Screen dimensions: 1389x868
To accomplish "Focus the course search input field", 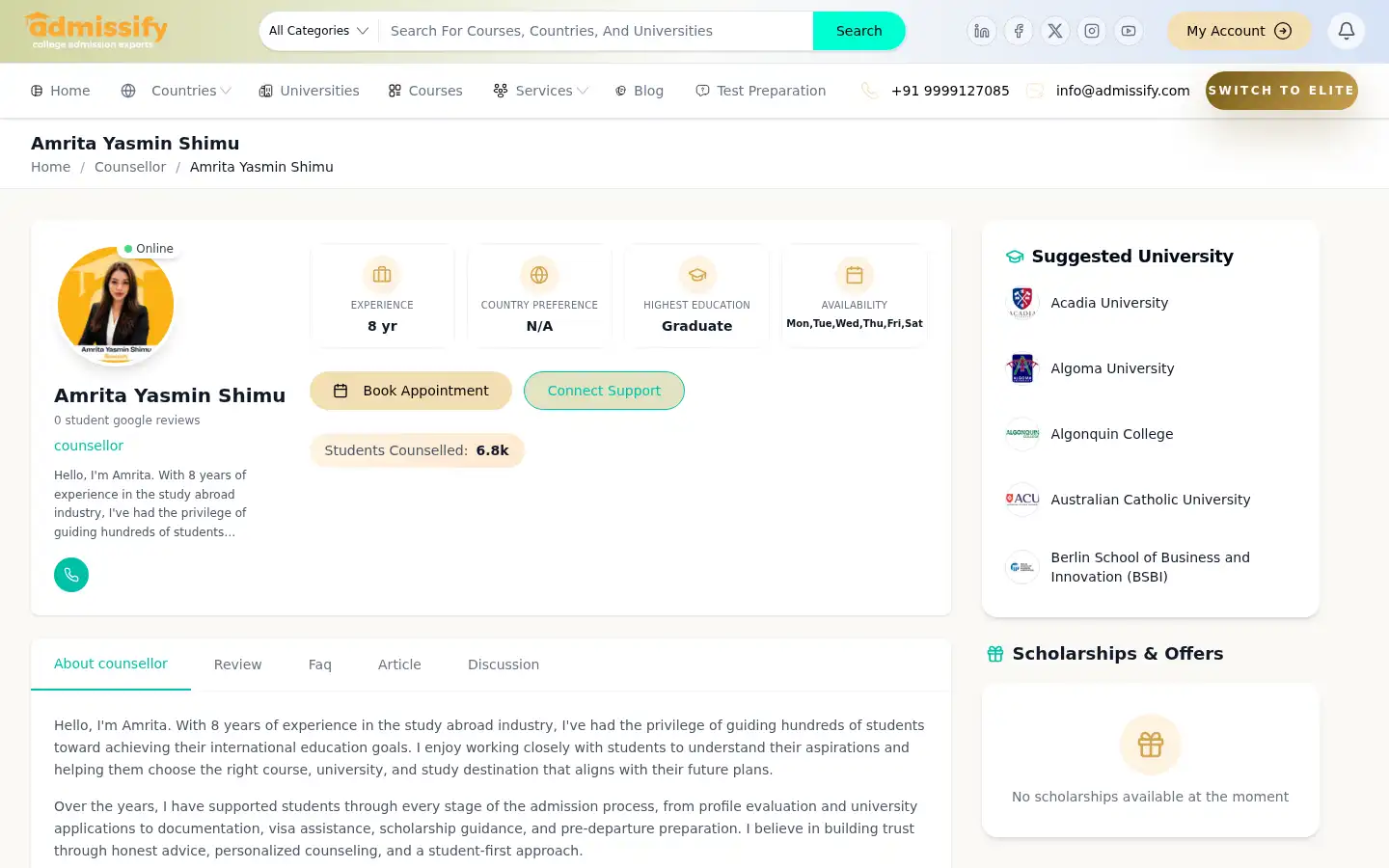I will click(x=596, y=31).
